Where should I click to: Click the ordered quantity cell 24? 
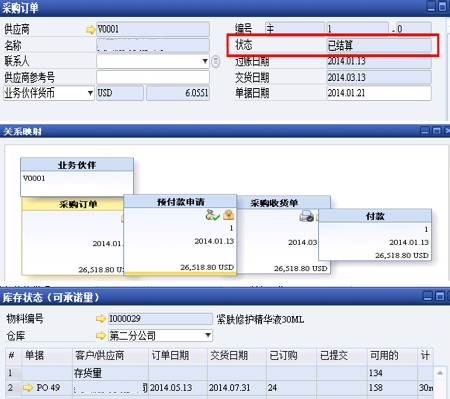292,388
